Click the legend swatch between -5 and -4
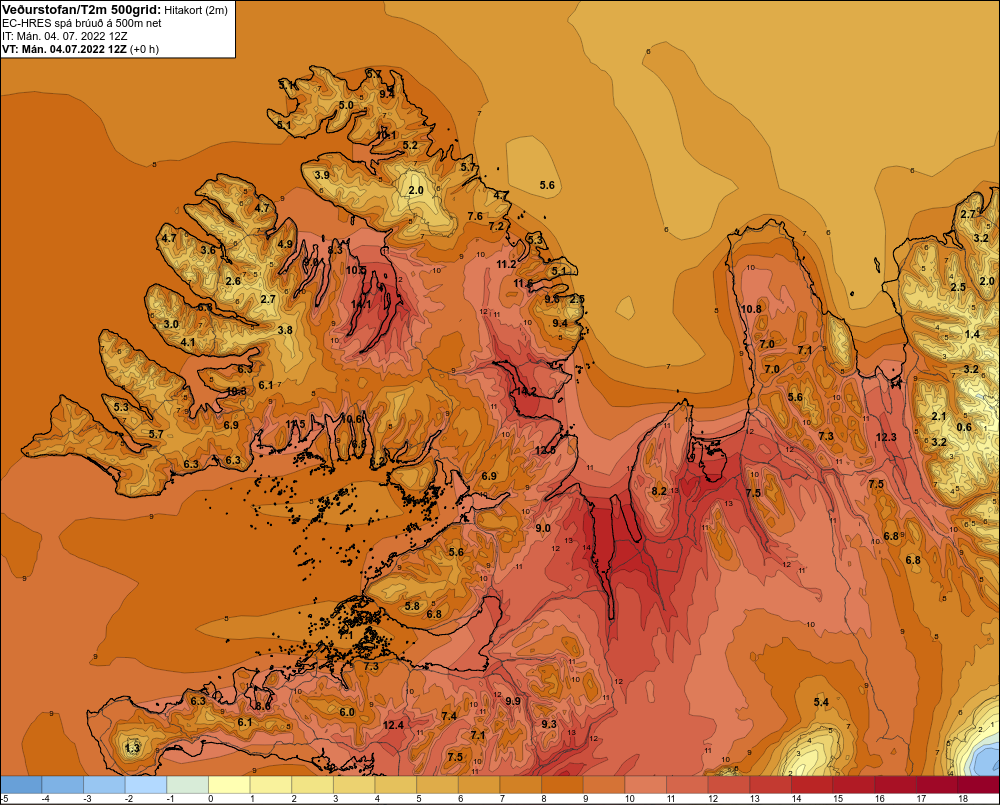The height and width of the screenshot is (805, 1000). click(21, 785)
